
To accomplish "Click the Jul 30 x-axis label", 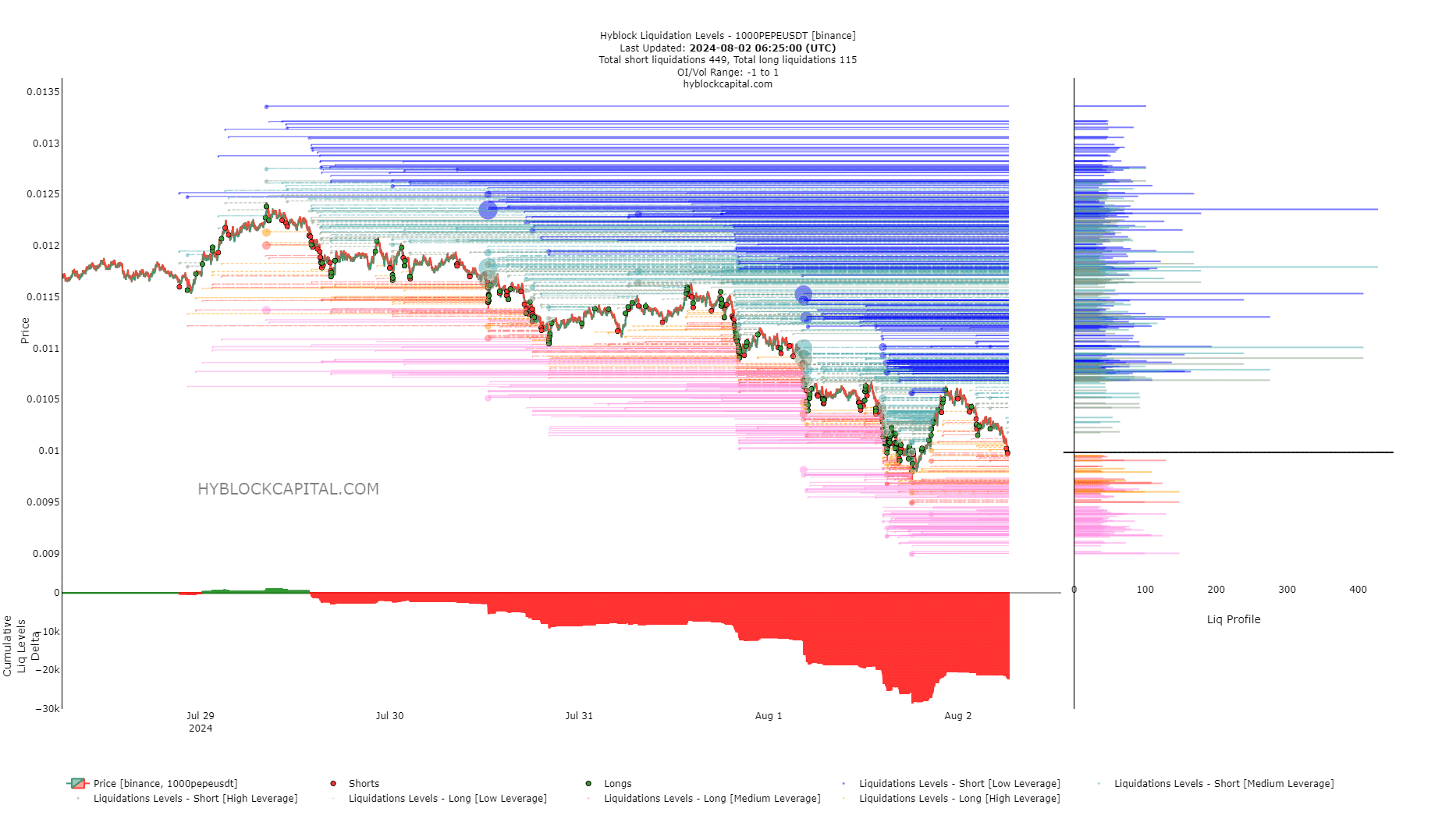I will [389, 716].
